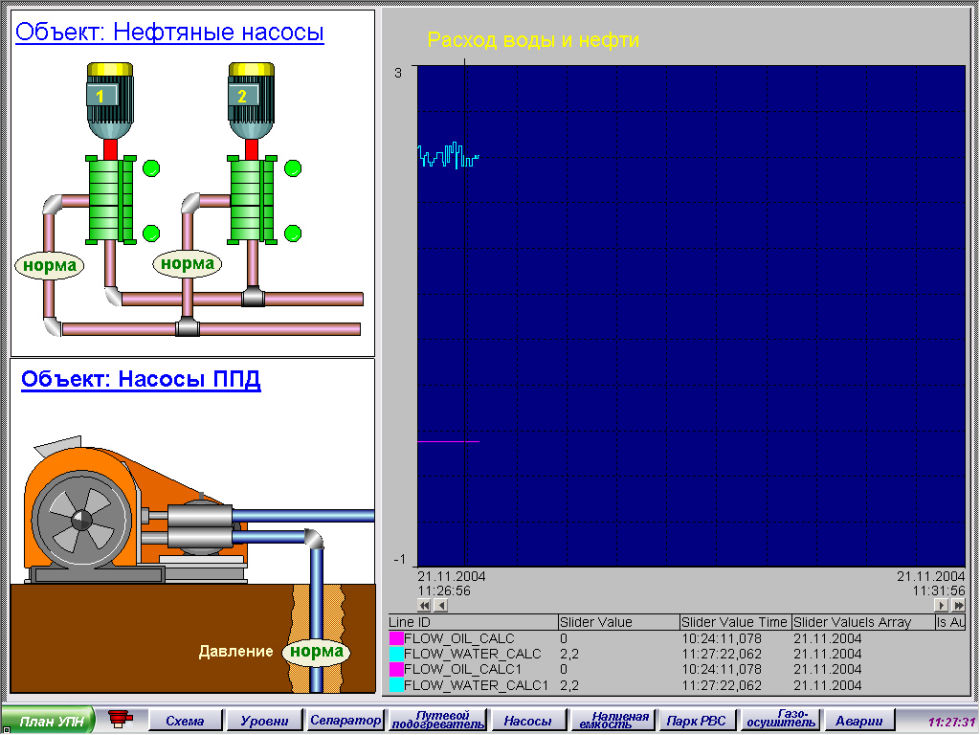The width and height of the screenshot is (980, 735).
Task: Click the Давление 'норма' pressure indicator
Action: click(316, 652)
